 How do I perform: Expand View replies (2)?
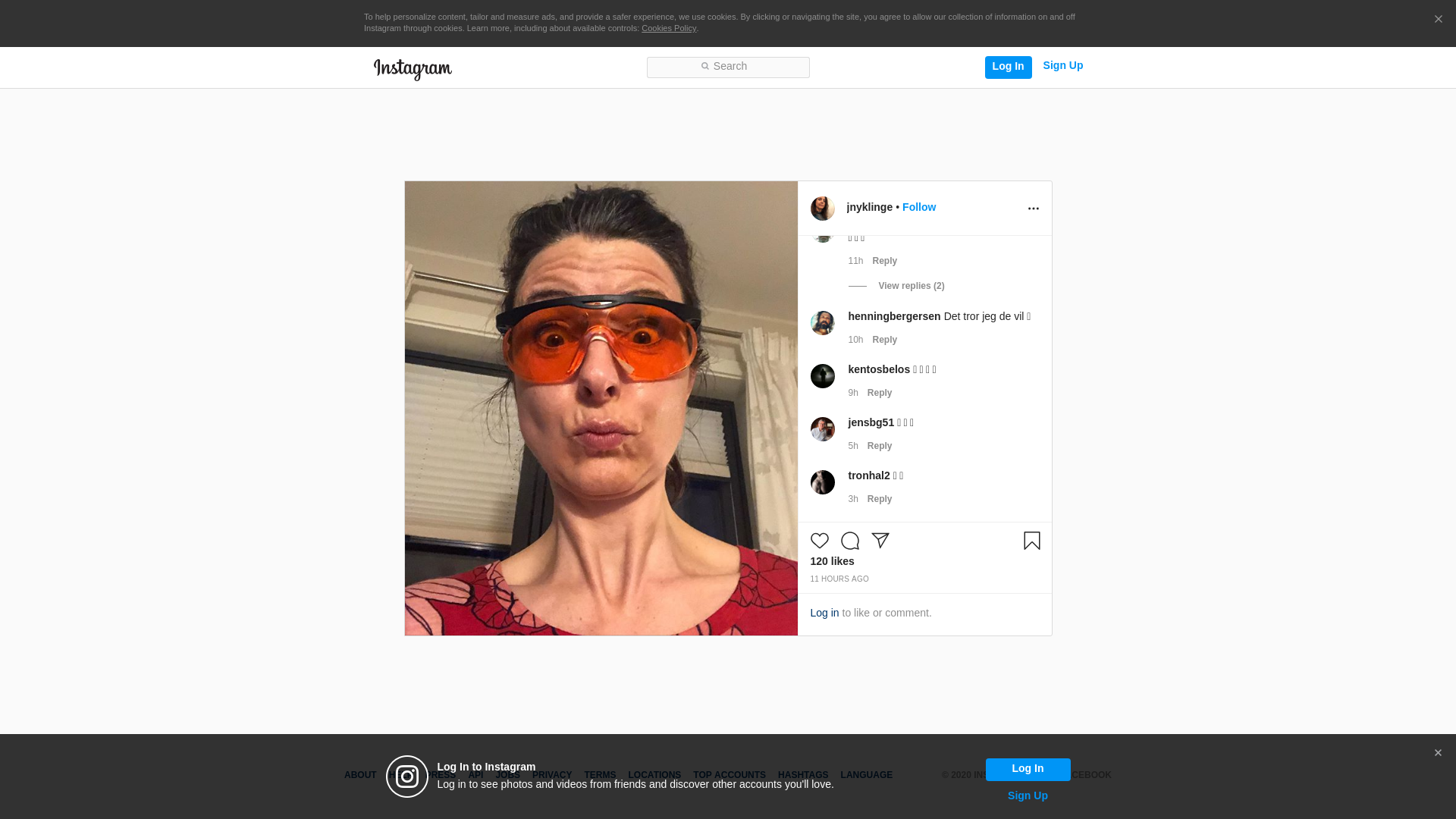coord(912,286)
